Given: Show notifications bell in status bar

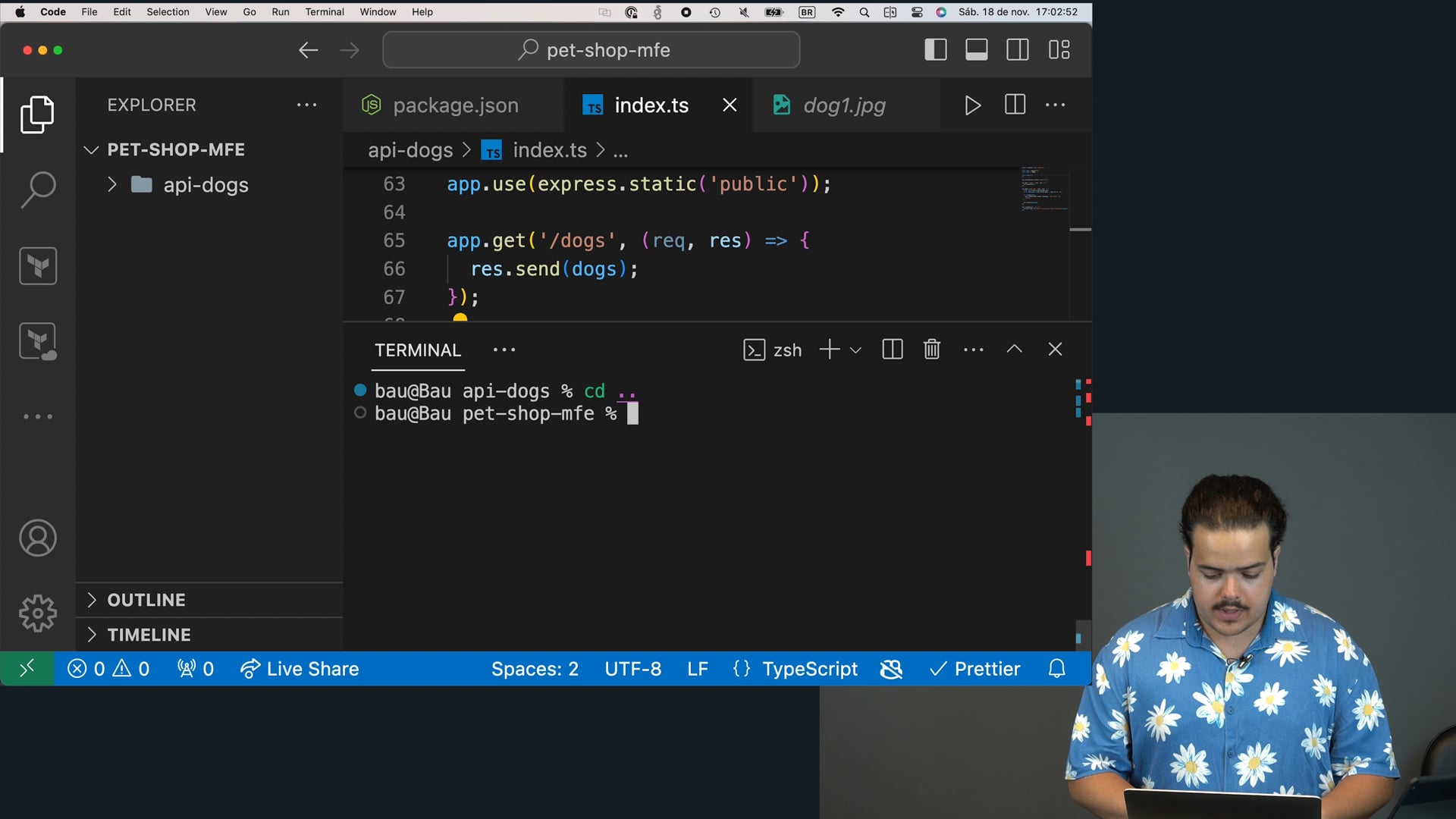Looking at the screenshot, I should click(1057, 669).
